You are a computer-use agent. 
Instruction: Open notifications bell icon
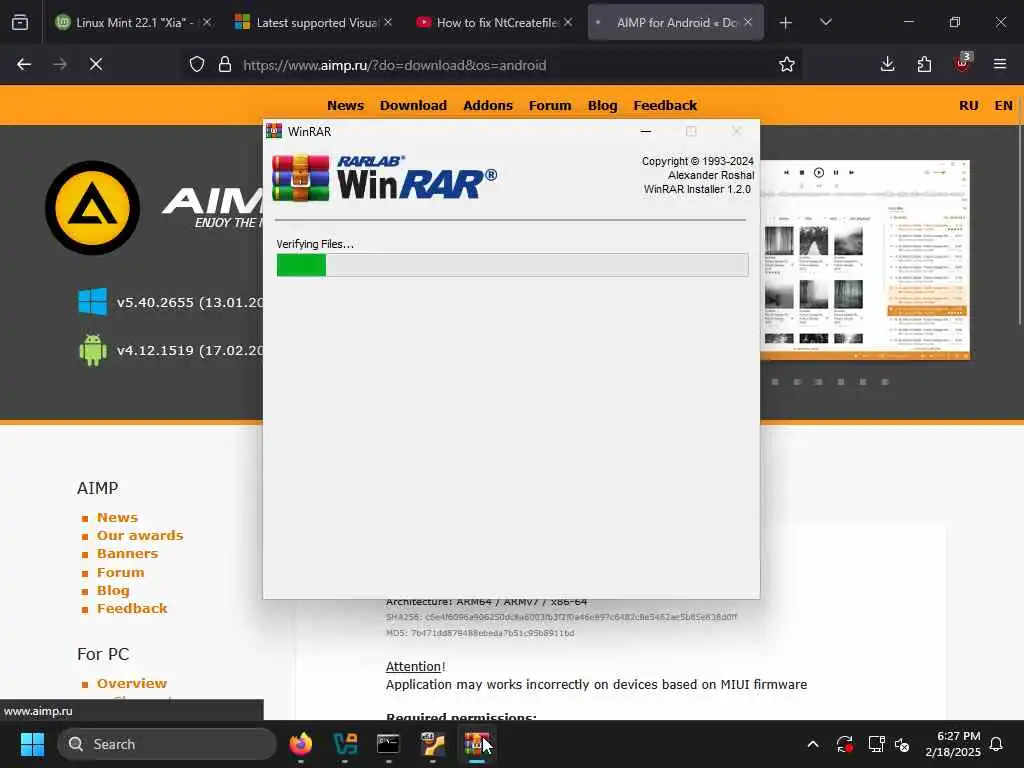coord(997,744)
